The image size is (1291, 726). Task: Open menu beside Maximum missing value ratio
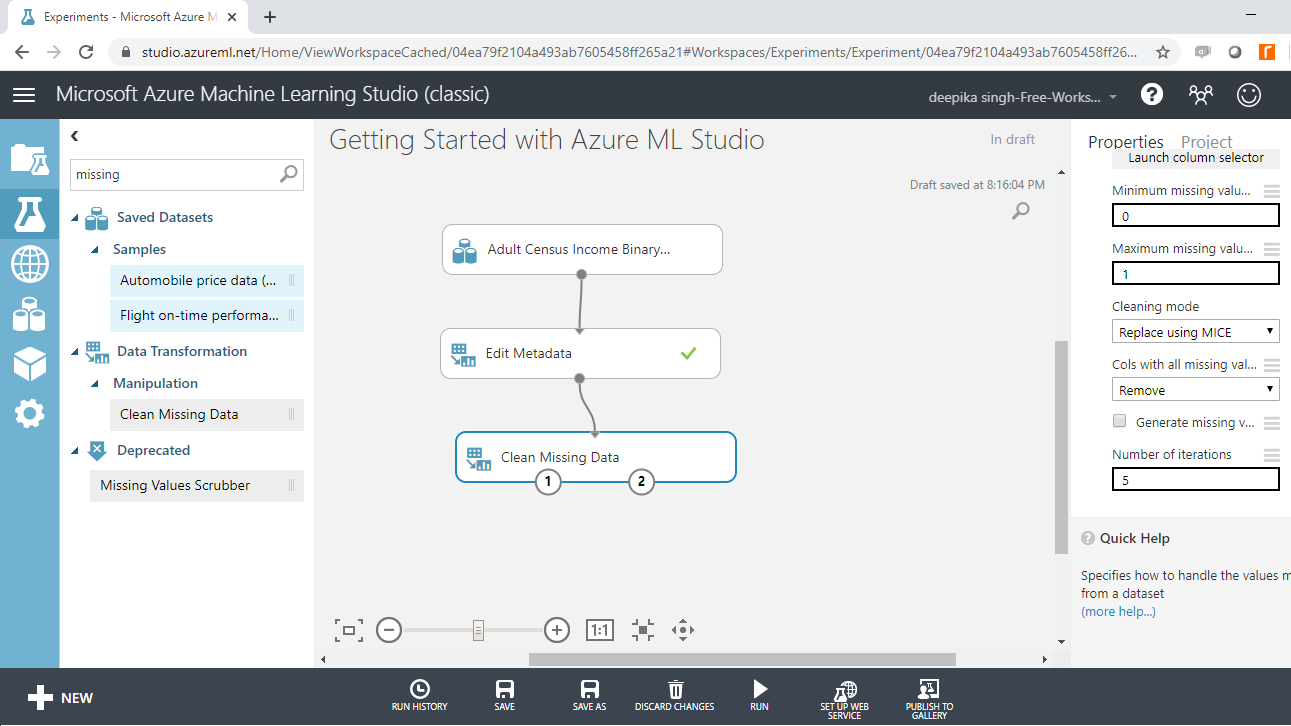[1271, 249]
